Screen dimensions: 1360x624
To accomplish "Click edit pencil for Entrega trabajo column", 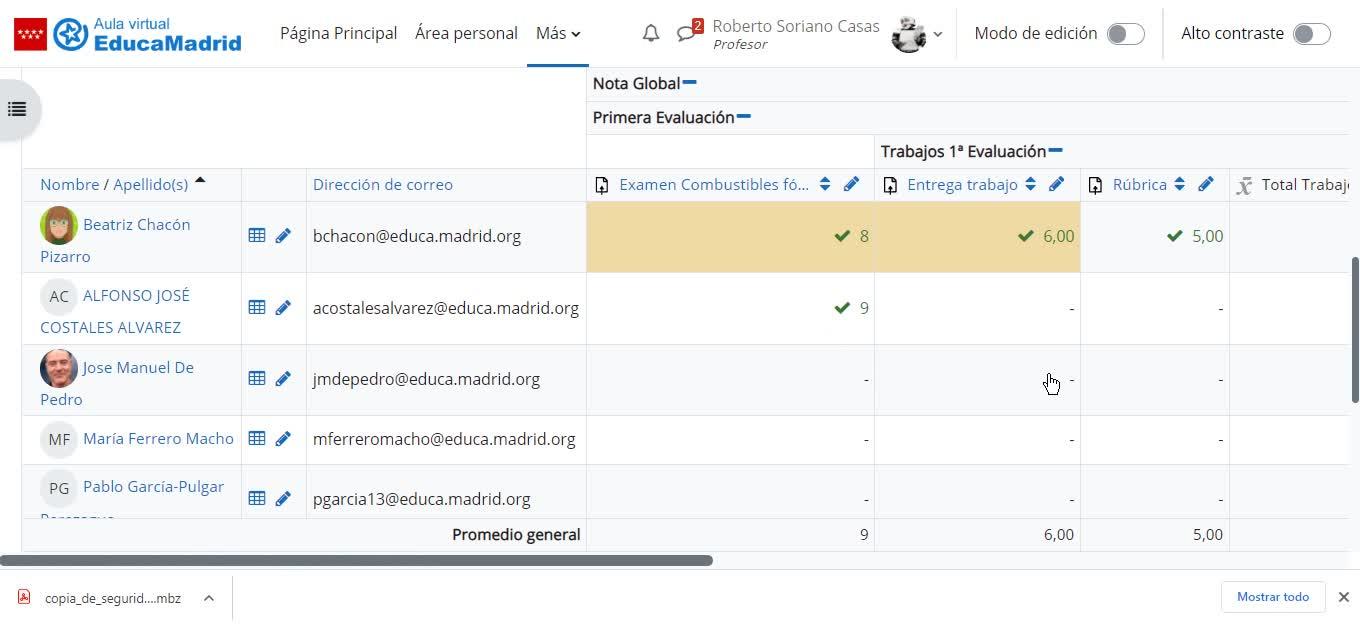I will (x=1057, y=184).
